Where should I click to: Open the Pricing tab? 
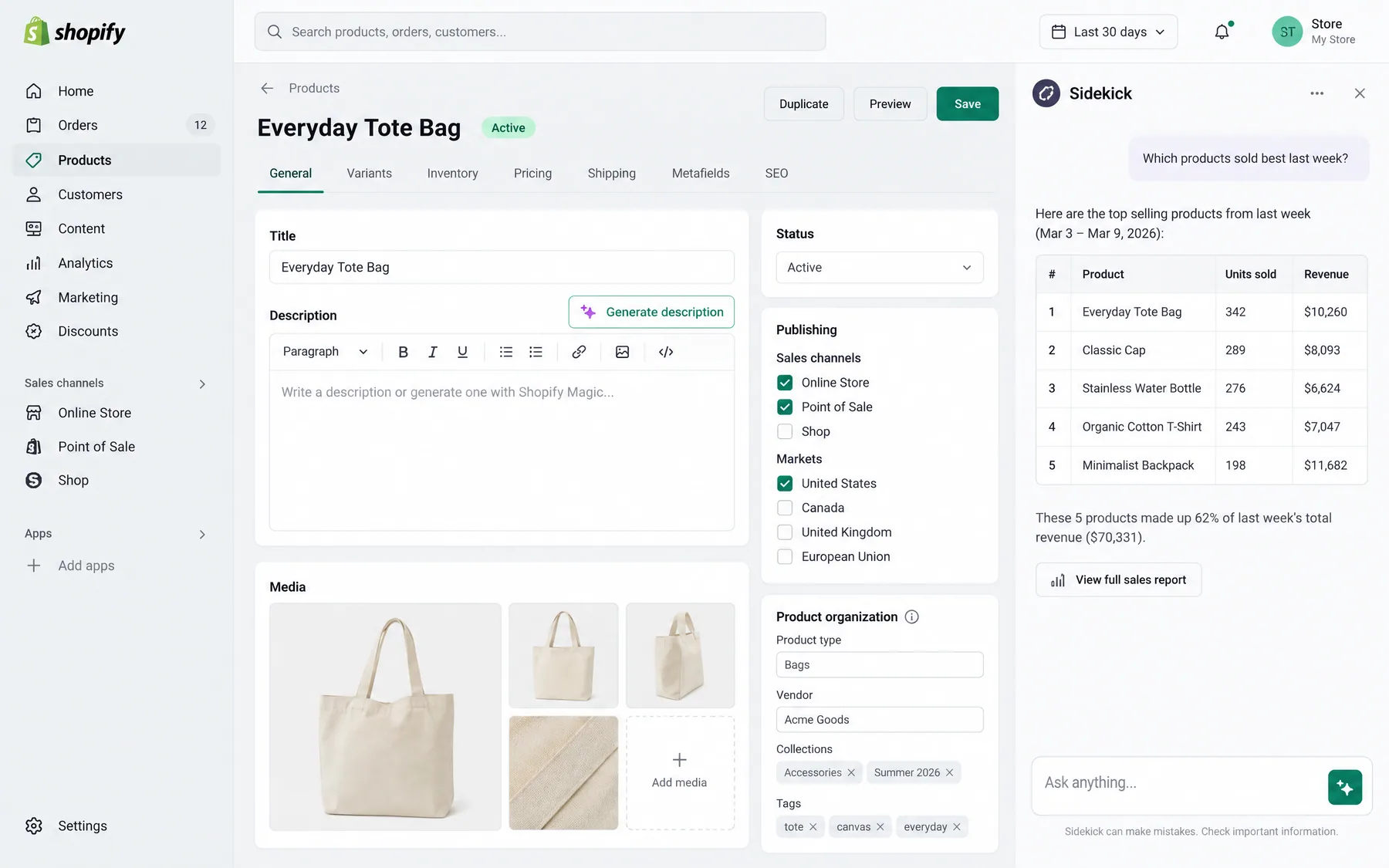(532, 174)
